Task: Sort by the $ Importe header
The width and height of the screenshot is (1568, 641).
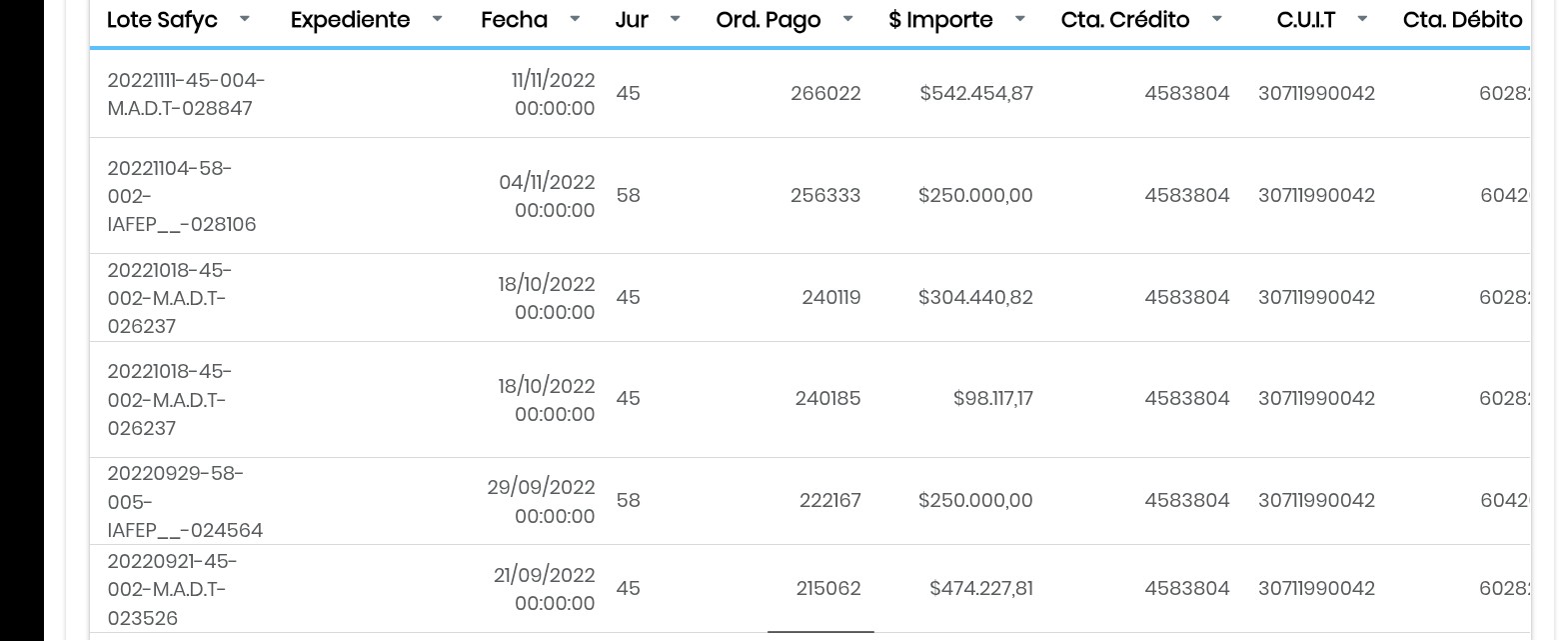Action: [940, 20]
